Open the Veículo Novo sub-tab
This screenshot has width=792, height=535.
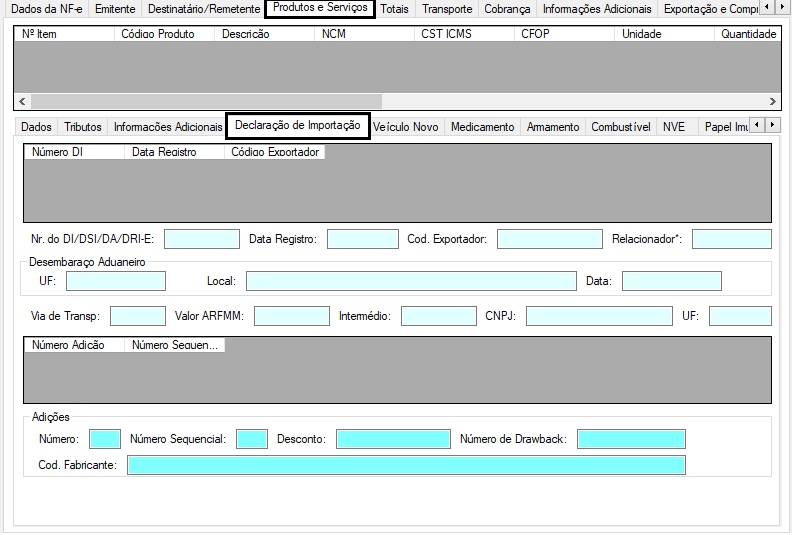point(406,127)
